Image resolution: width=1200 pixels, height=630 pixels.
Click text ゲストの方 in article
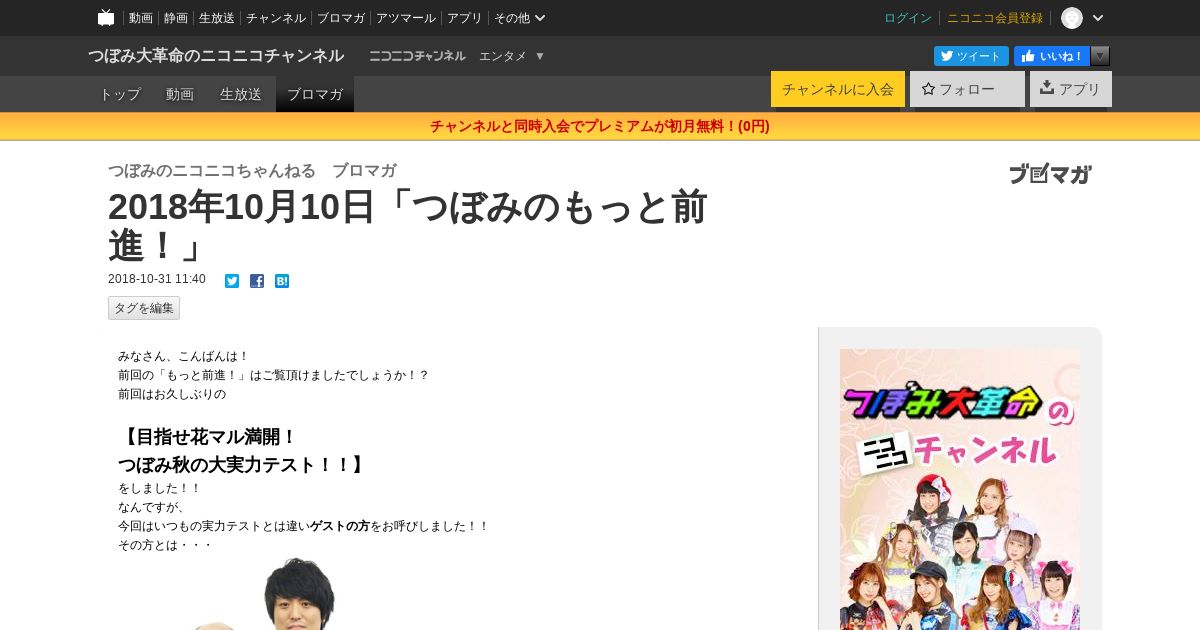click(x=339, y=526)
